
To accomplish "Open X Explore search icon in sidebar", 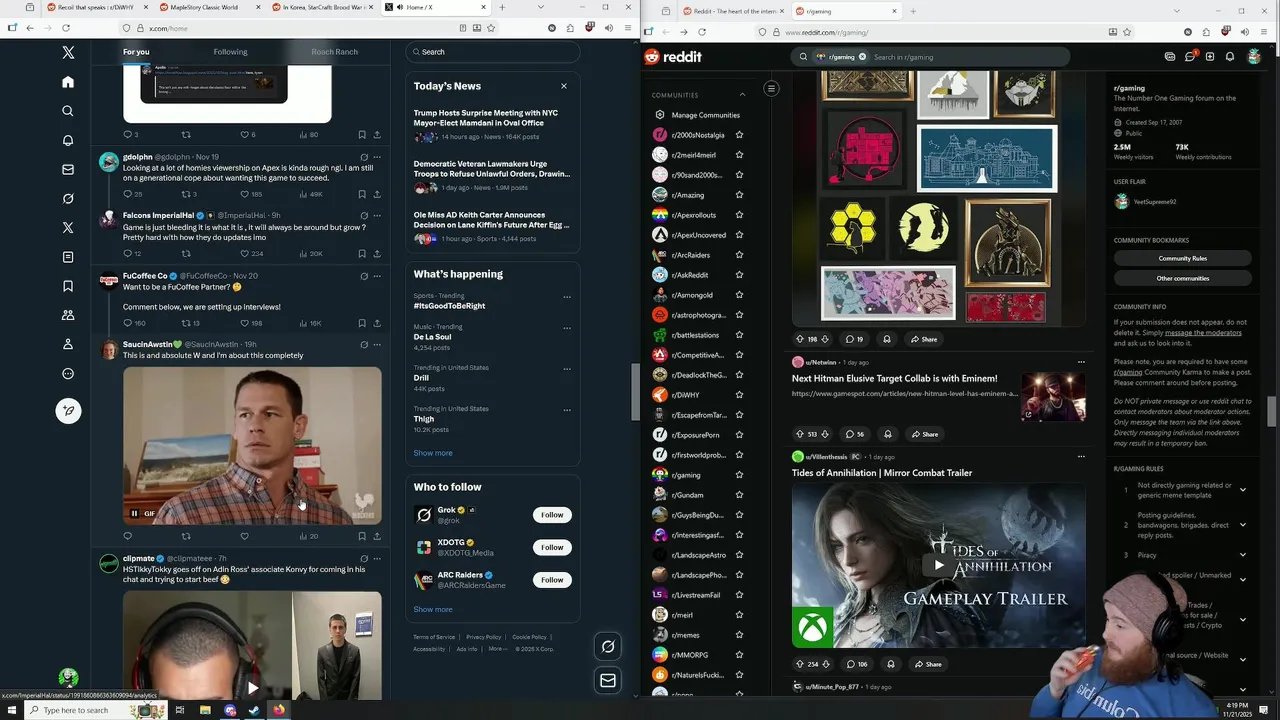I will 68,111.
